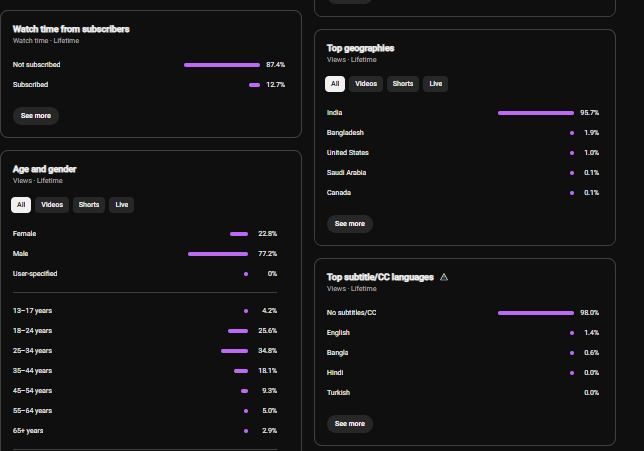The width and height of the screenshot is (644, 451).
Task: Pick Live chip in Top geographies
Action: [x=435, y=84]
